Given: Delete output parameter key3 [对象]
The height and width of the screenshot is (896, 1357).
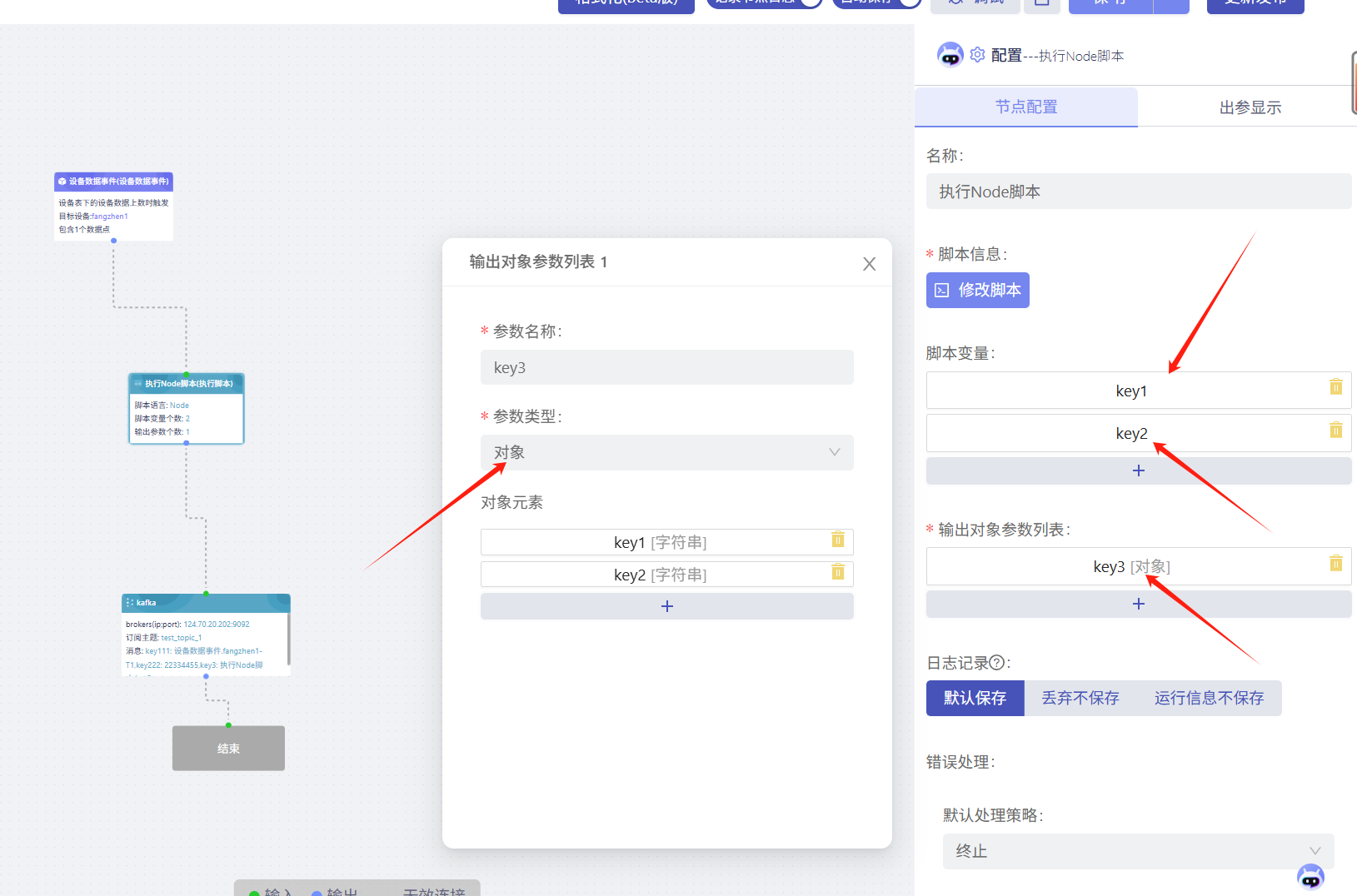Looking at the screenshot, I should pos(1335,563).
